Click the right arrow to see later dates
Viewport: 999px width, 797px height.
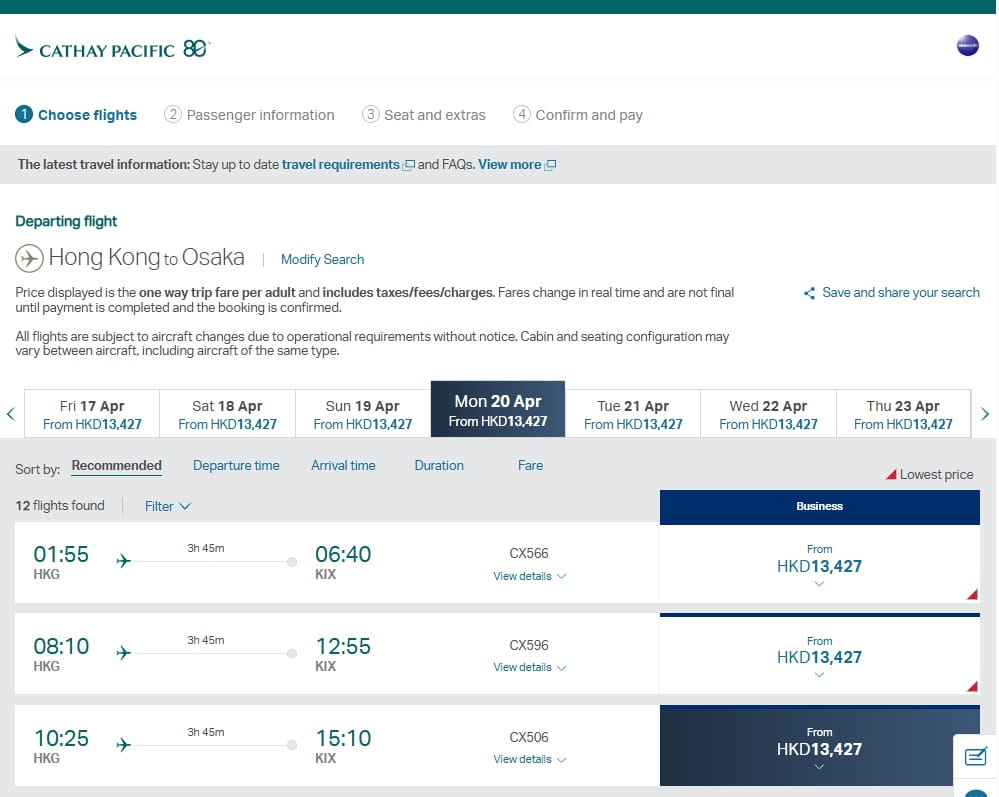pos(986,412)
